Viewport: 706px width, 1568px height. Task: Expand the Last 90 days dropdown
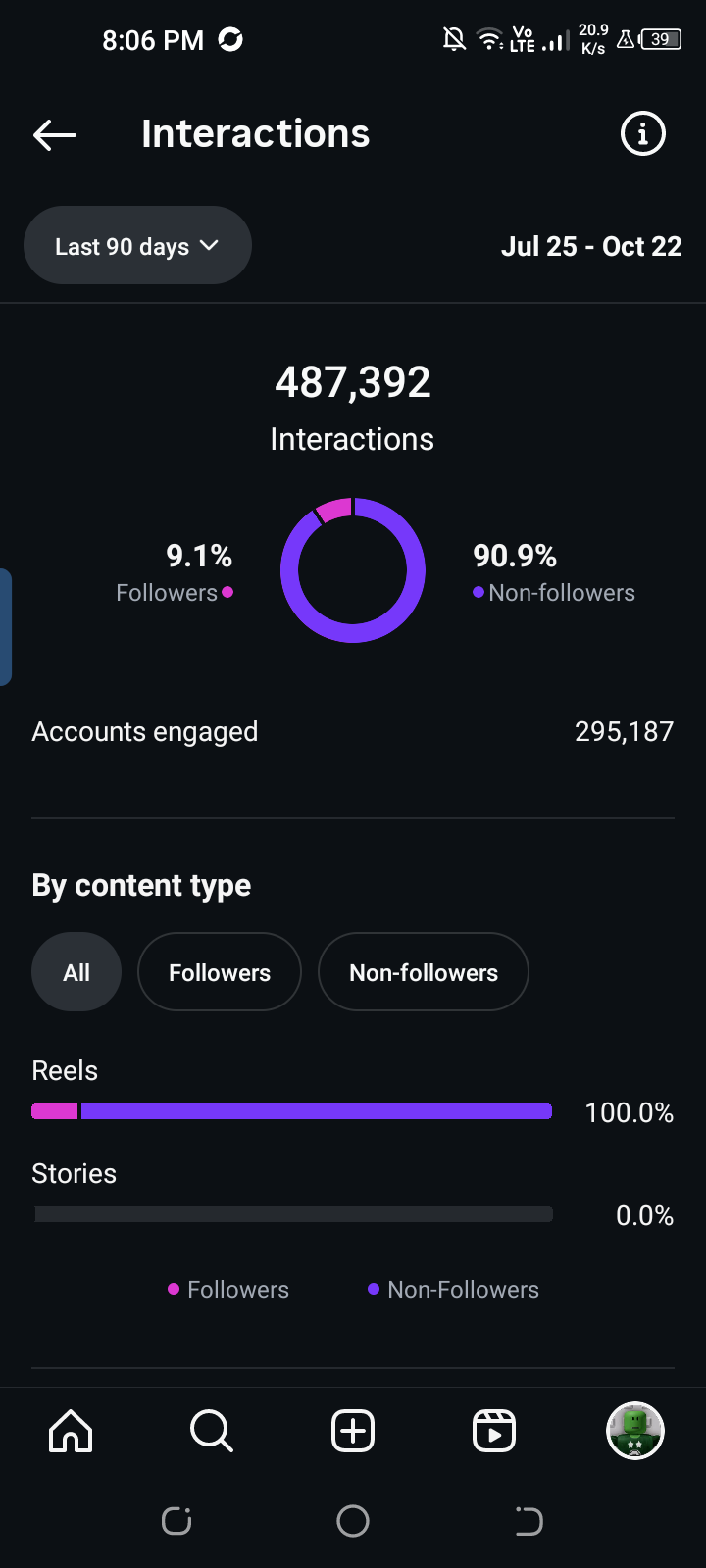(x=137, y=246)
